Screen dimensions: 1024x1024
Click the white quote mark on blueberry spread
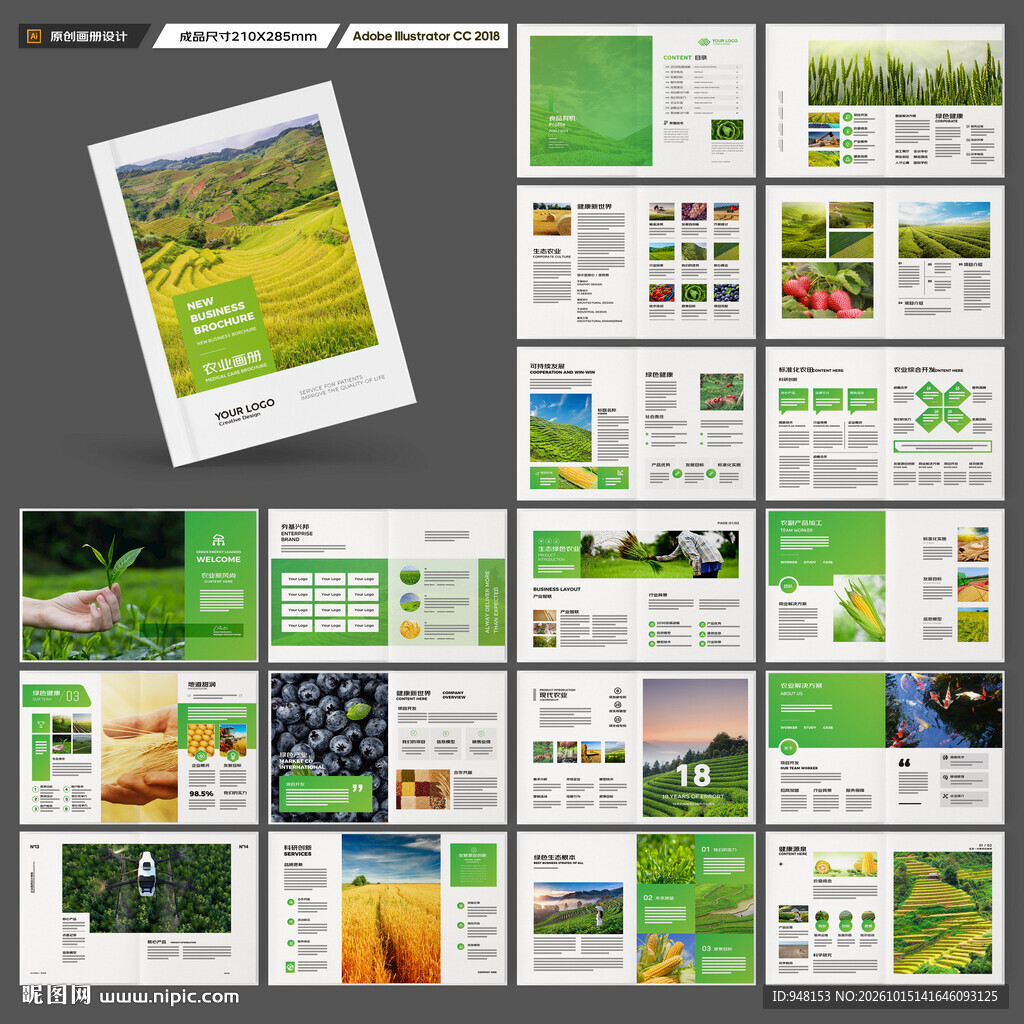pyautogui.click(x=357, y=788)
